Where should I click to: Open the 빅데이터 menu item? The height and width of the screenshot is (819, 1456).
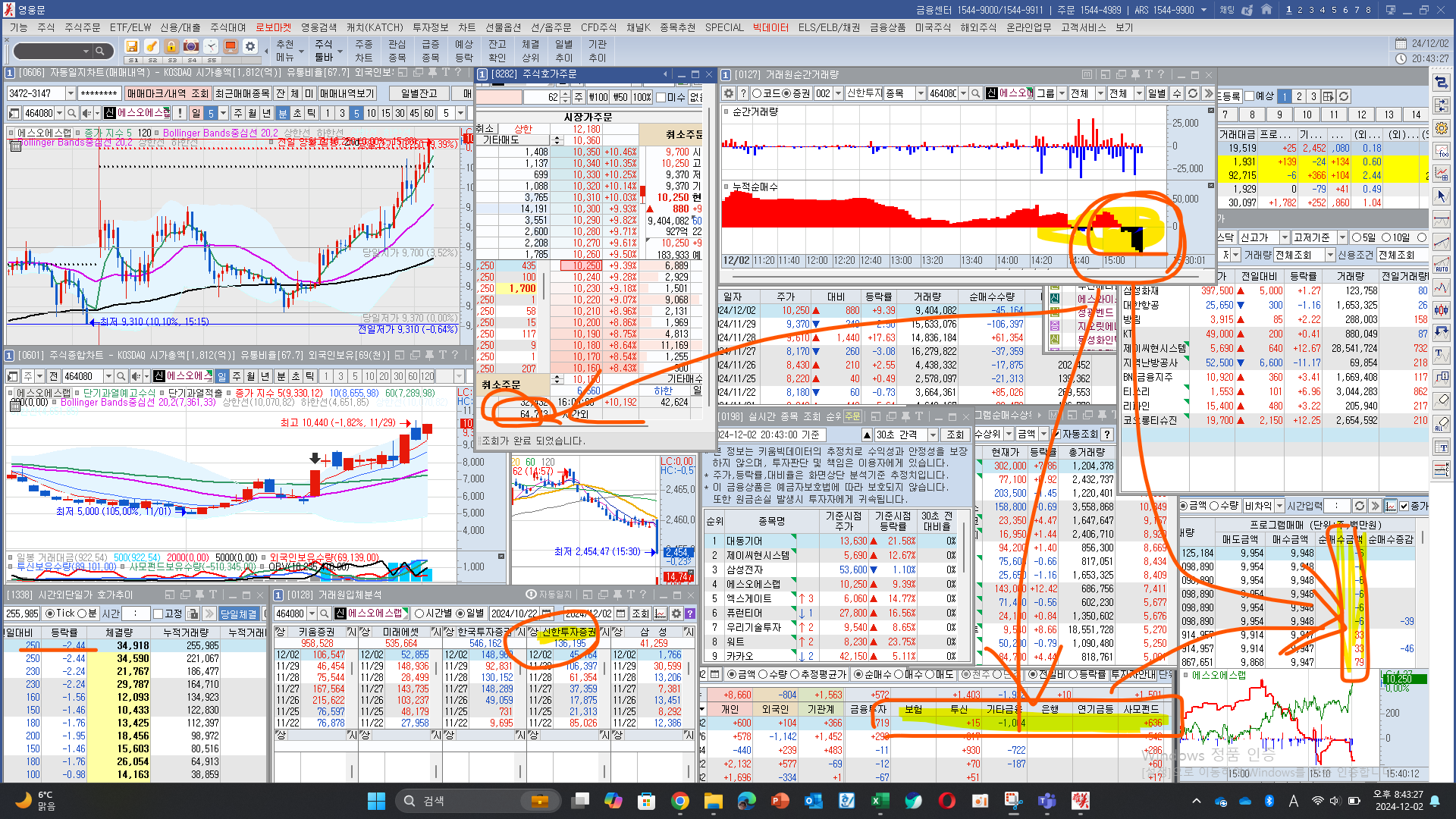click(770, 27)
